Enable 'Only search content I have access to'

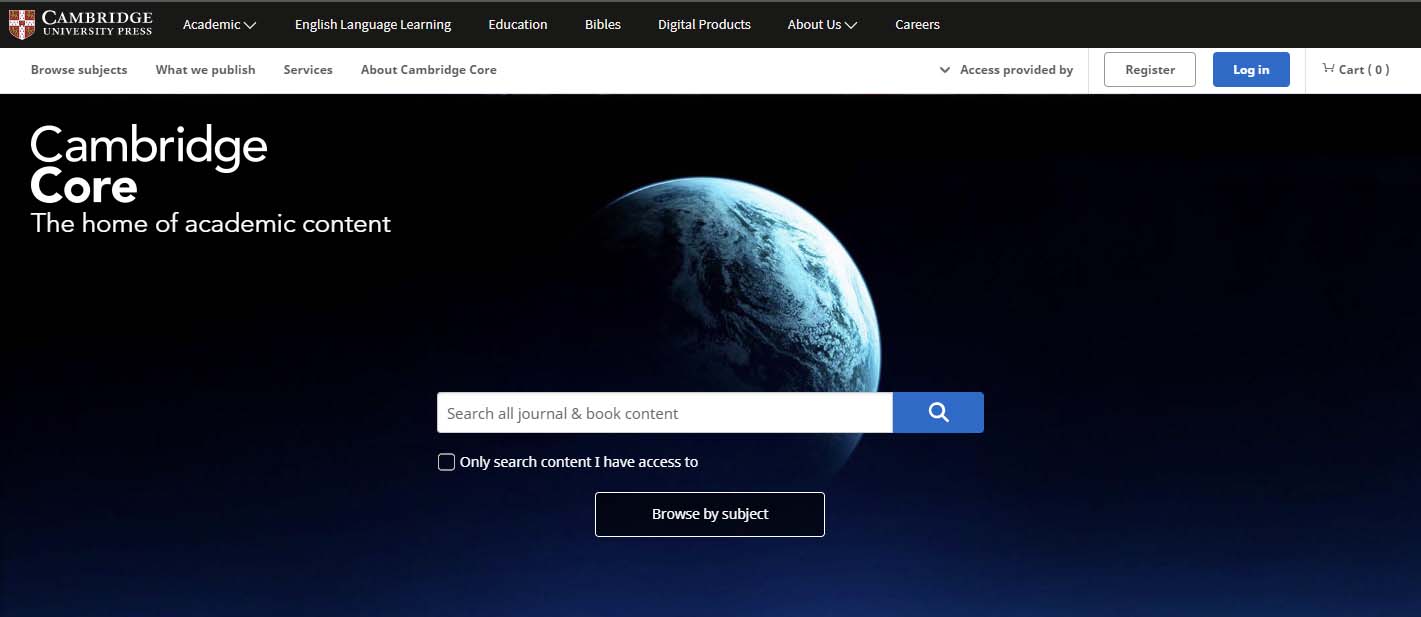(447, 462)
